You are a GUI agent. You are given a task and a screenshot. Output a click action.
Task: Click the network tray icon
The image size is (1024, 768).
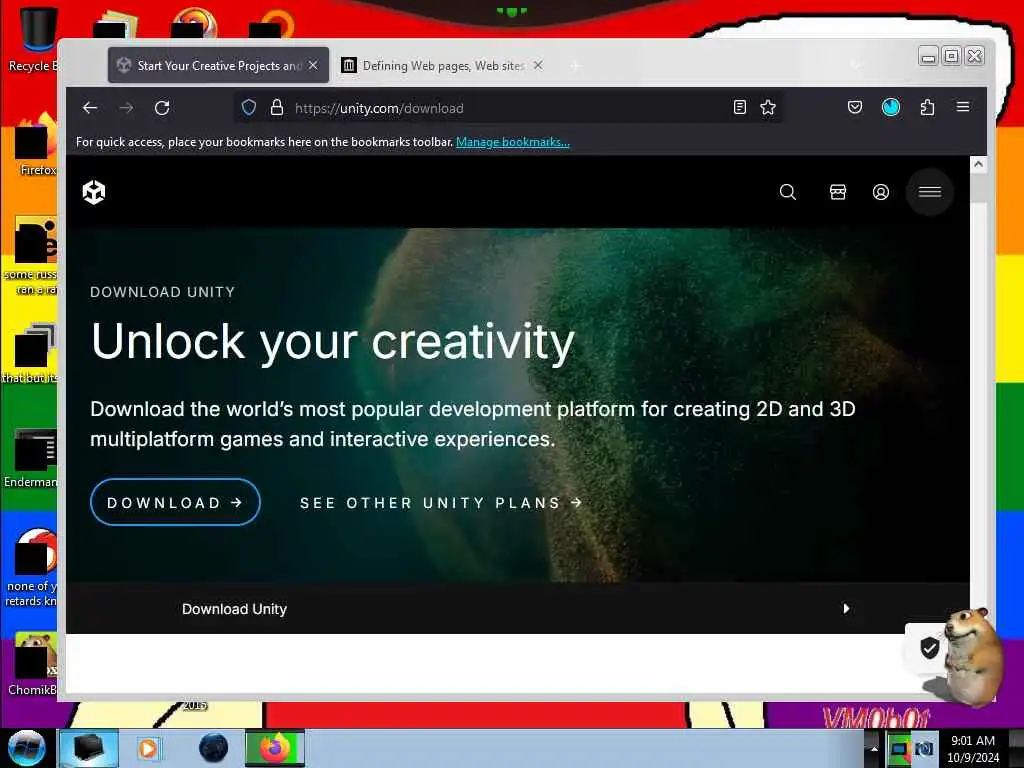pyautogui.click(x=899, y=750)
